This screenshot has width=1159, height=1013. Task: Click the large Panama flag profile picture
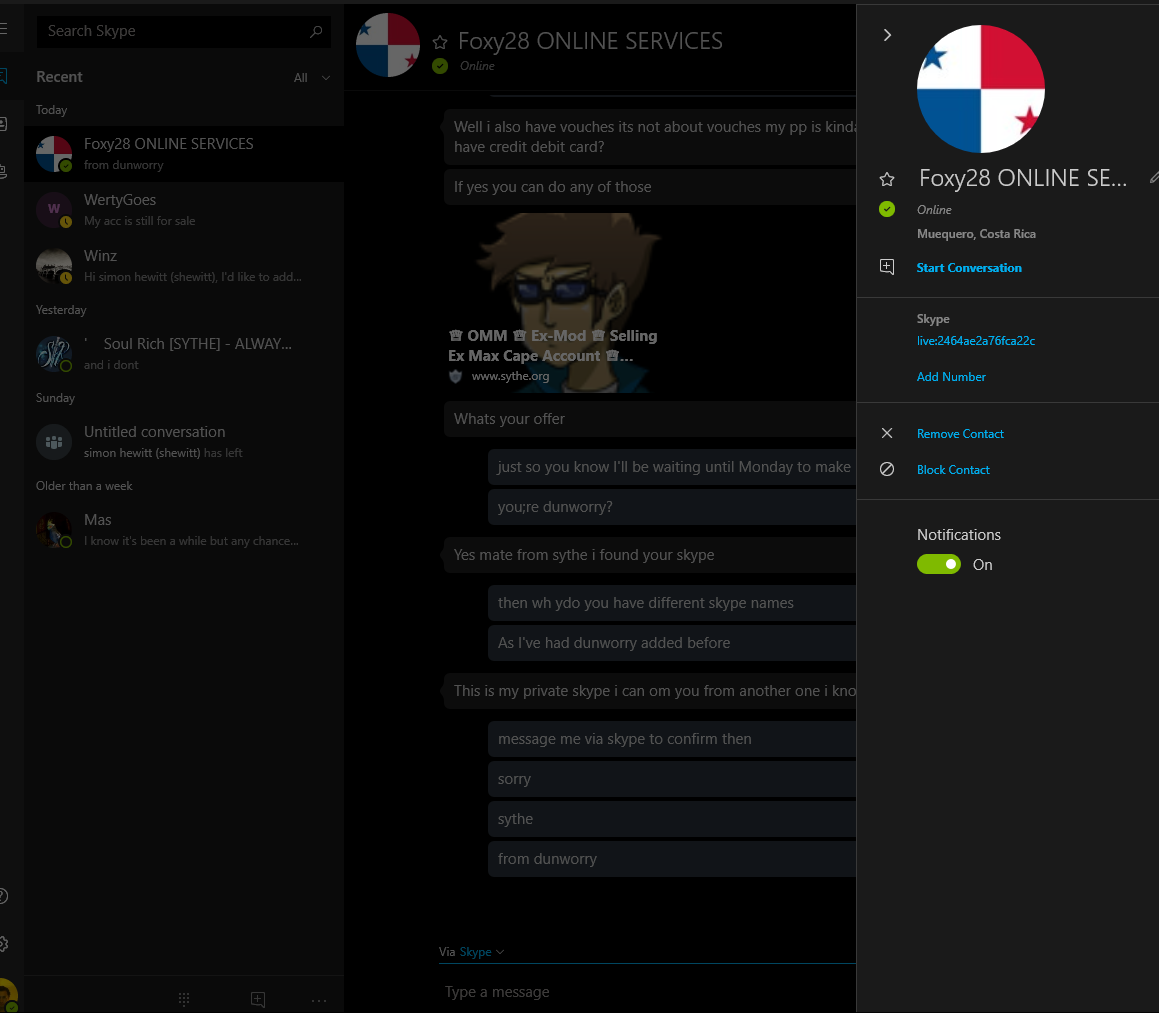pos(981,89)
